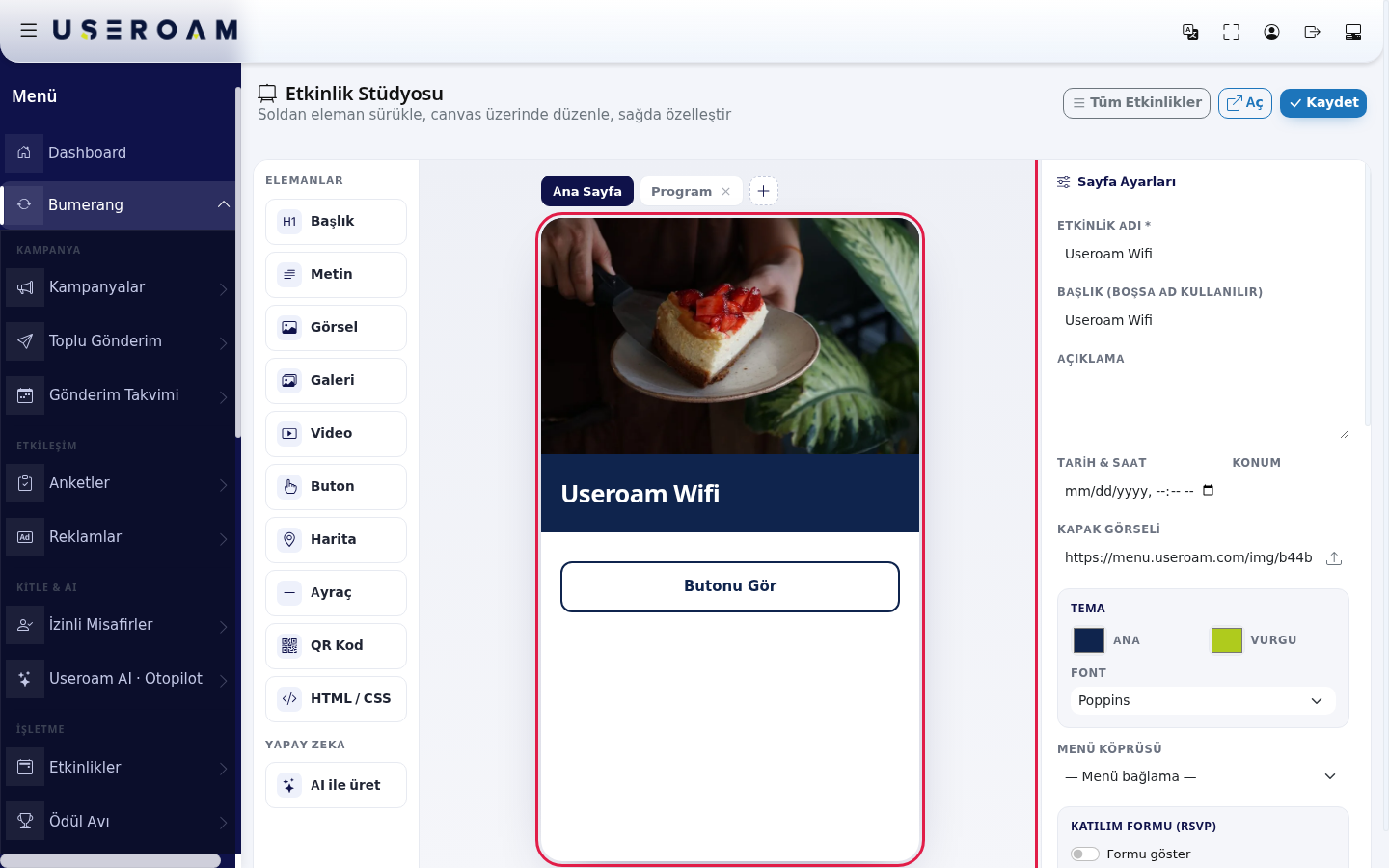
Task: Expand the Kampanyalar sidebar item
Action: 119,287
